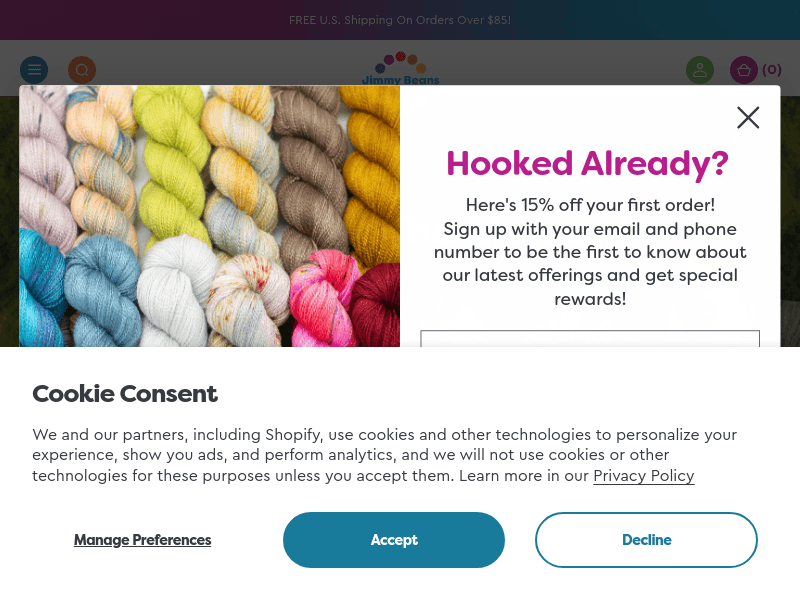Click the Cookie Consent heading
The image size is (800, 600).
[125, 394]
